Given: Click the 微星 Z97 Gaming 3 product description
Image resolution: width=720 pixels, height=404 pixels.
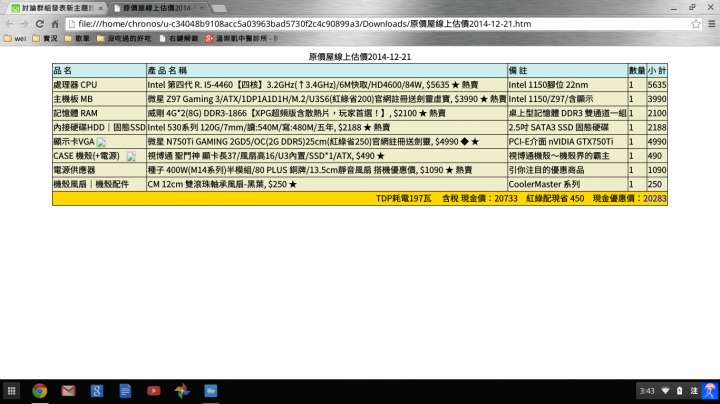Looking at the screenshot, I should coord(326,99).
